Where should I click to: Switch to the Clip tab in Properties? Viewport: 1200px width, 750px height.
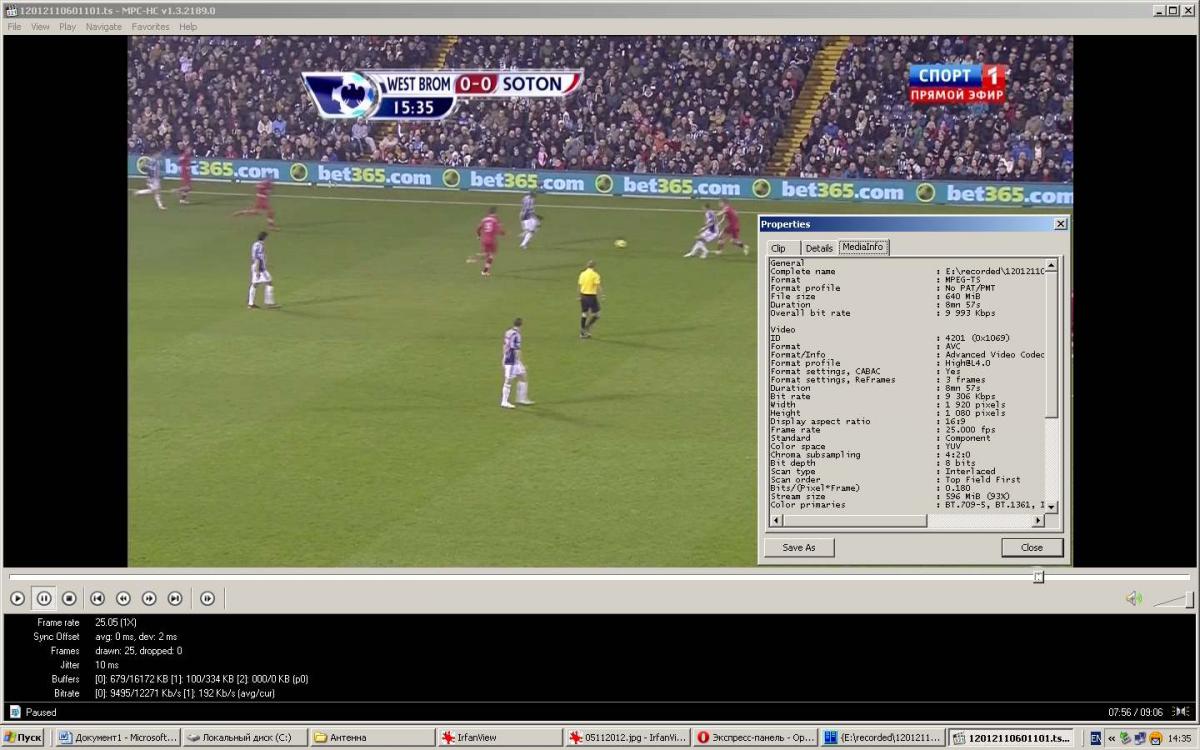778,248
